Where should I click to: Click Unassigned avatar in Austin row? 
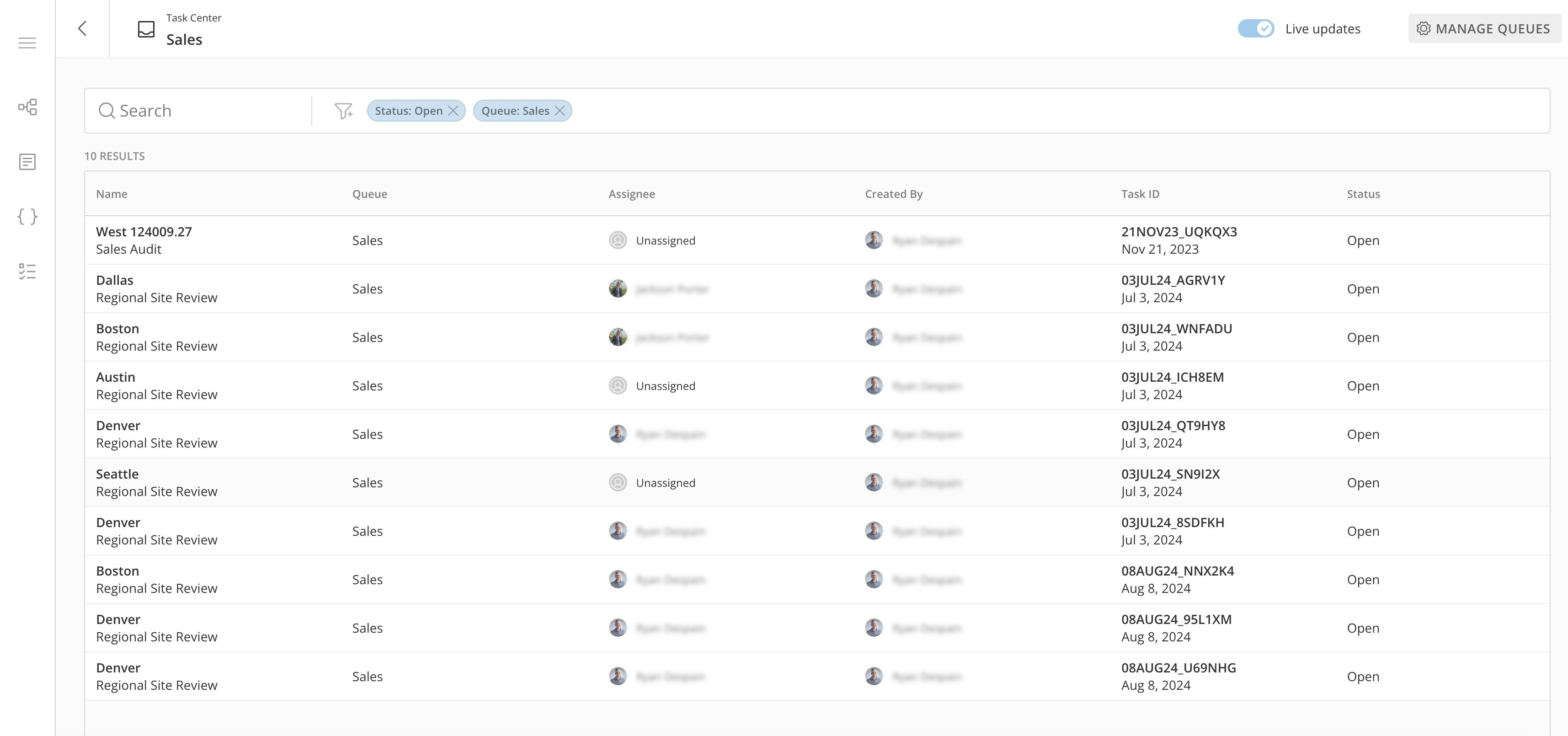click(617, 385)
